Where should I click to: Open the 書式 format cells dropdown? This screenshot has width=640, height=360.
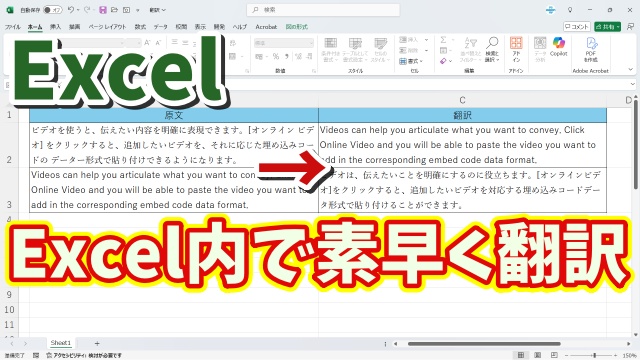pos(411,61)
